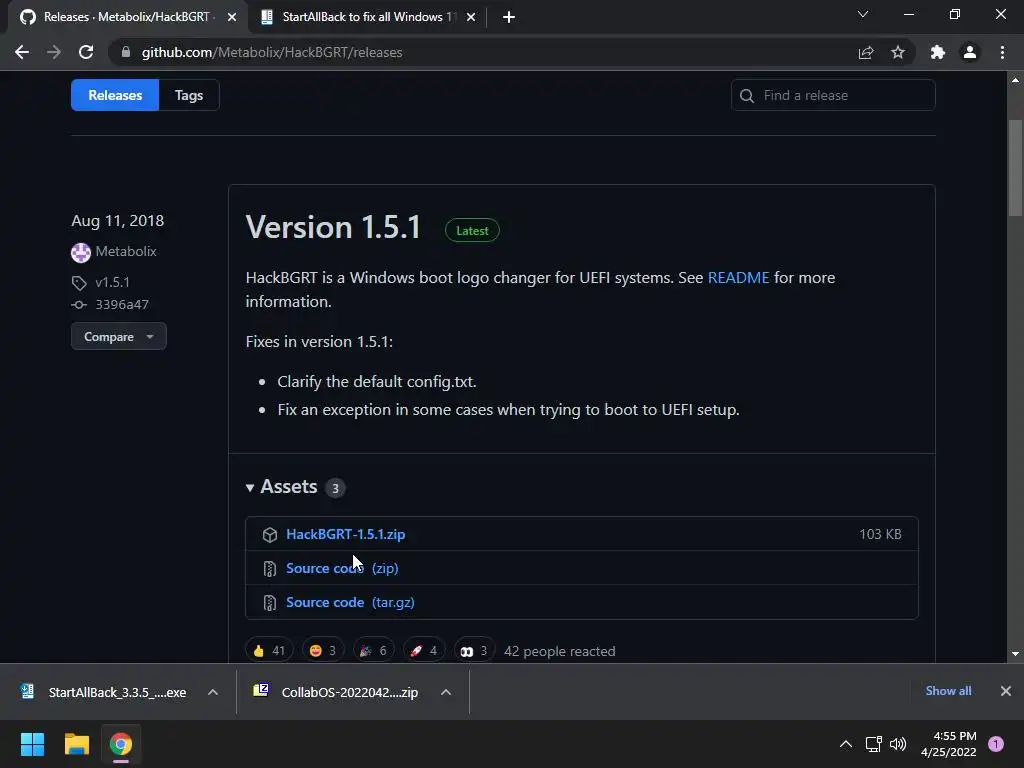Viewport: 1024px width, 768px height.
Task: Open the Metabolix author avatar
Action: [80, 252]
